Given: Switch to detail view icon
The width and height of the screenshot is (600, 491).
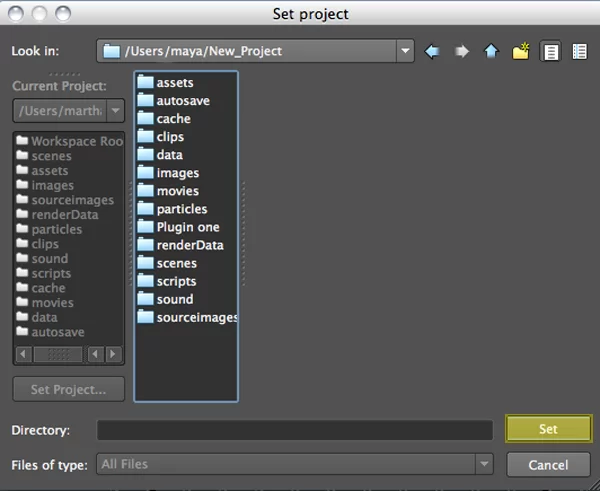Looking at the screenshot, I should [579, 51].
